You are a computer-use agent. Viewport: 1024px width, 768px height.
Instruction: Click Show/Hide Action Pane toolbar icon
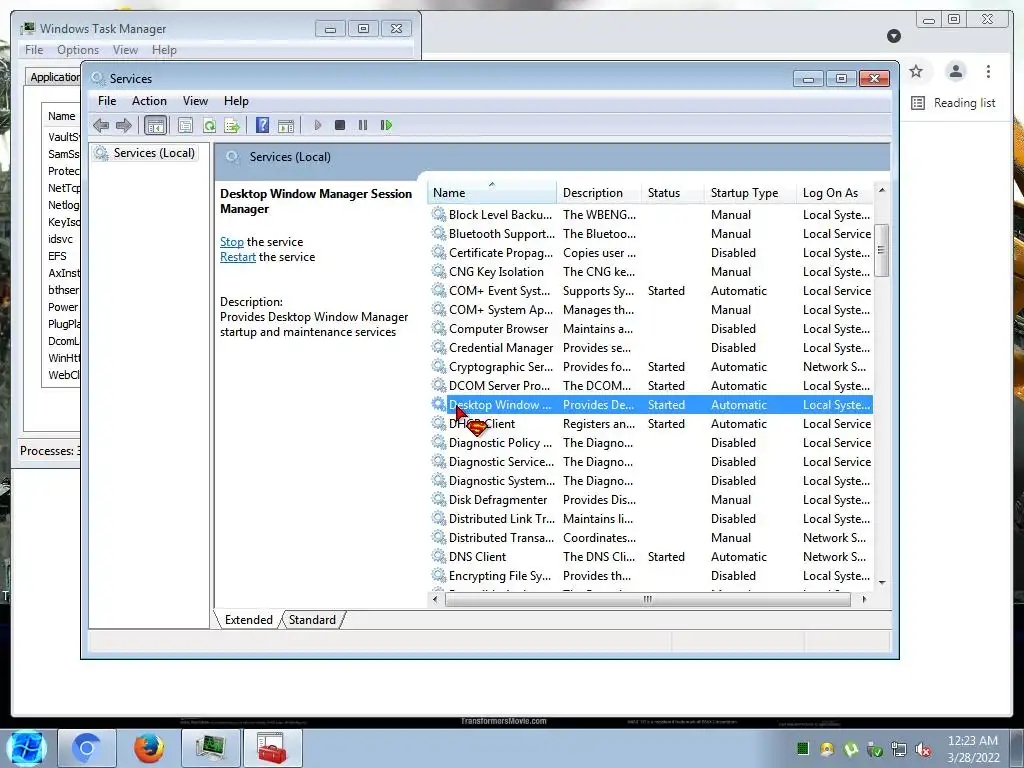coord(286,125)
